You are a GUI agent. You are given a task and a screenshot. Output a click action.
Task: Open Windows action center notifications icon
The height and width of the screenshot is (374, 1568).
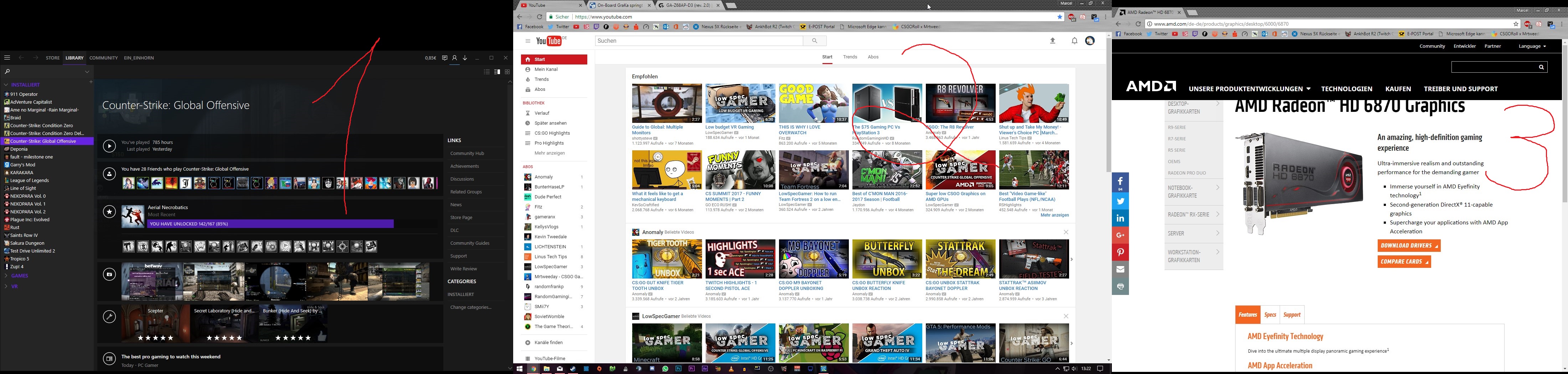pos(1100,369)
